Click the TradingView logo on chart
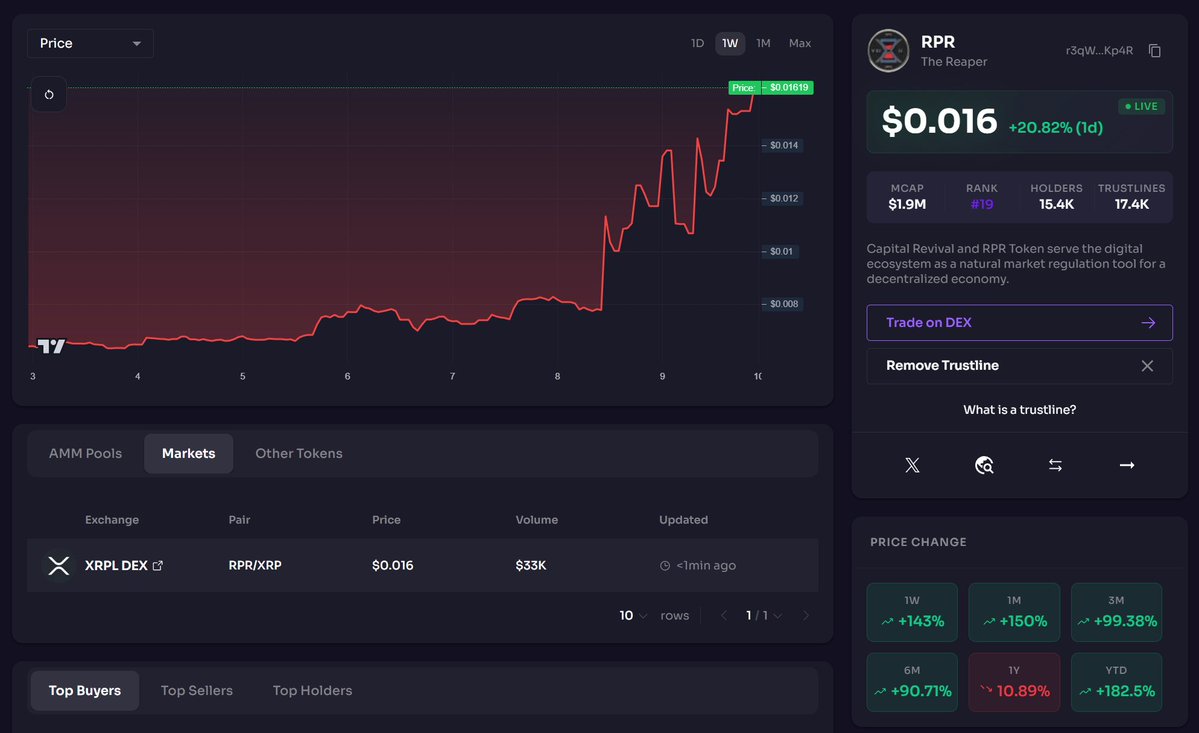The height and width of the screenshot is (733, 1199). [51, 346]
